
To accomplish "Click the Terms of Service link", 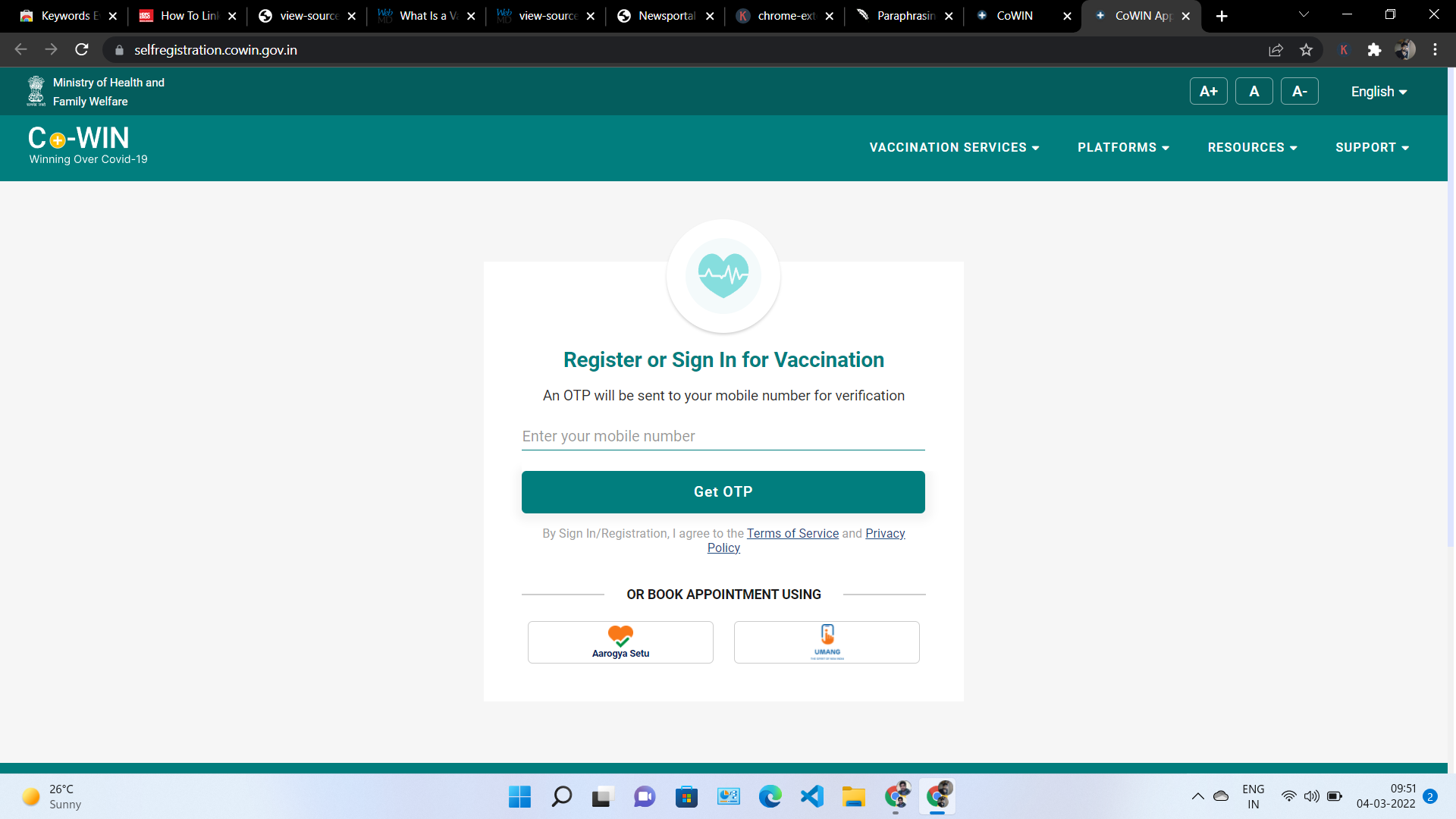I will pyautogui.click(x=792, y=533).
